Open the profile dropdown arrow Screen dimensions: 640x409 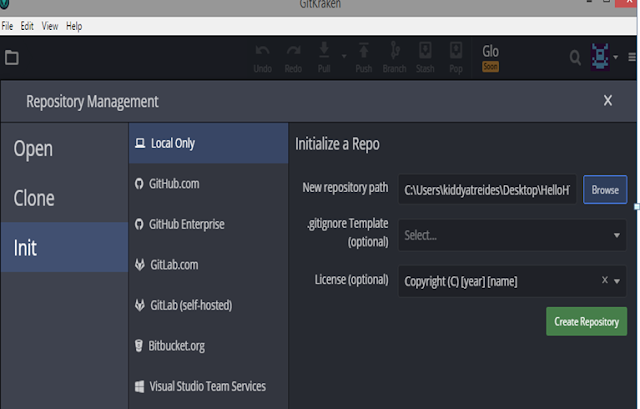[x=616, y=57]
